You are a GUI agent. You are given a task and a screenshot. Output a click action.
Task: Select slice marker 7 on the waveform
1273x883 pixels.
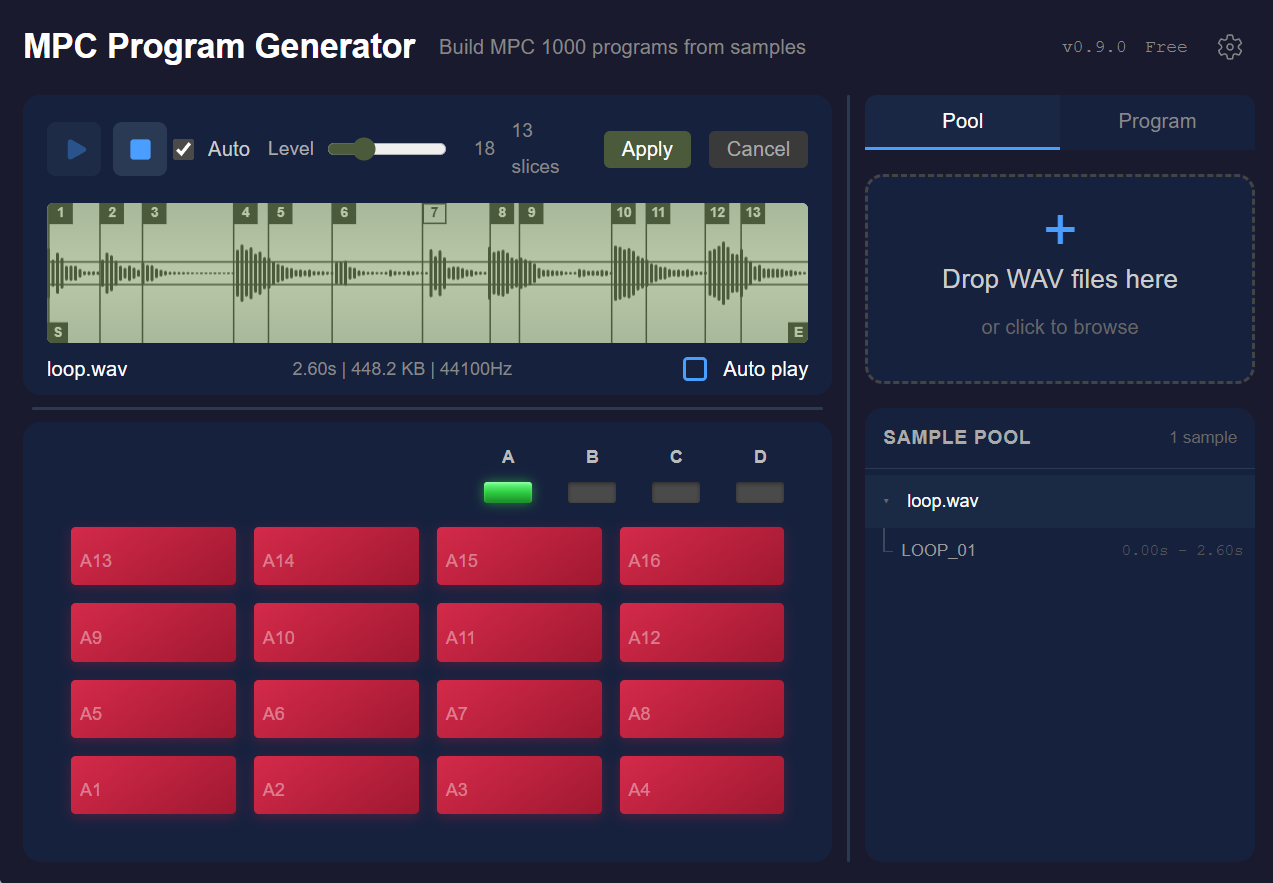(434, 212)
